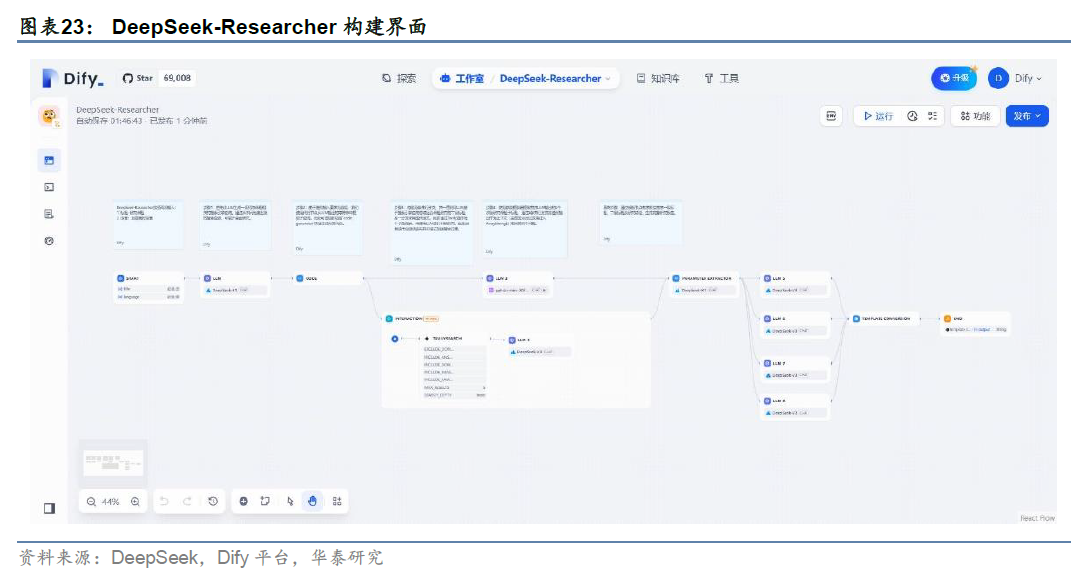Image resolution: width=1079 pixels, height=577 pixels.
Task: Click the note card above the START node
Action: (149, 224)
